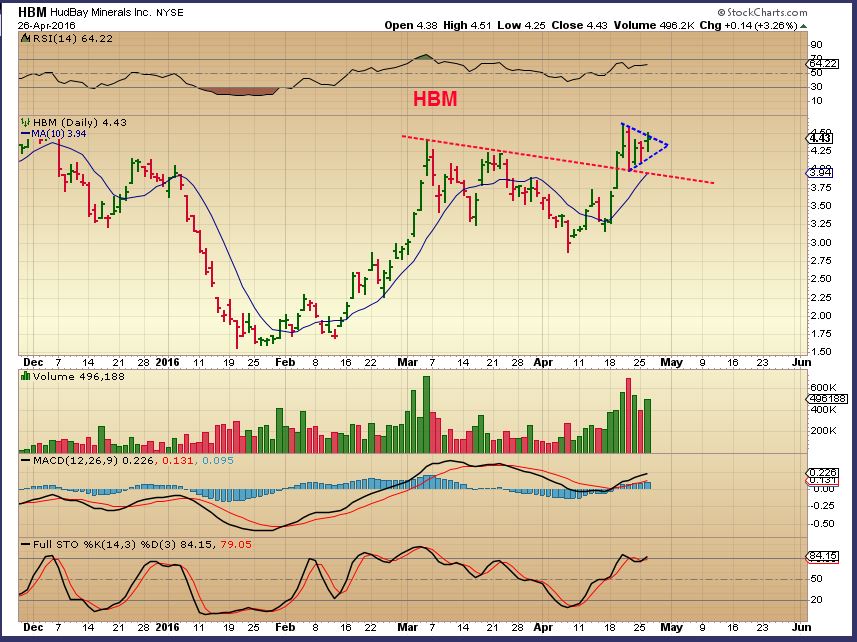The width and height of the screenshot is (857, 642).
Task: Click the 0.226 MACD tag on right axis
Action: [823, 473]
